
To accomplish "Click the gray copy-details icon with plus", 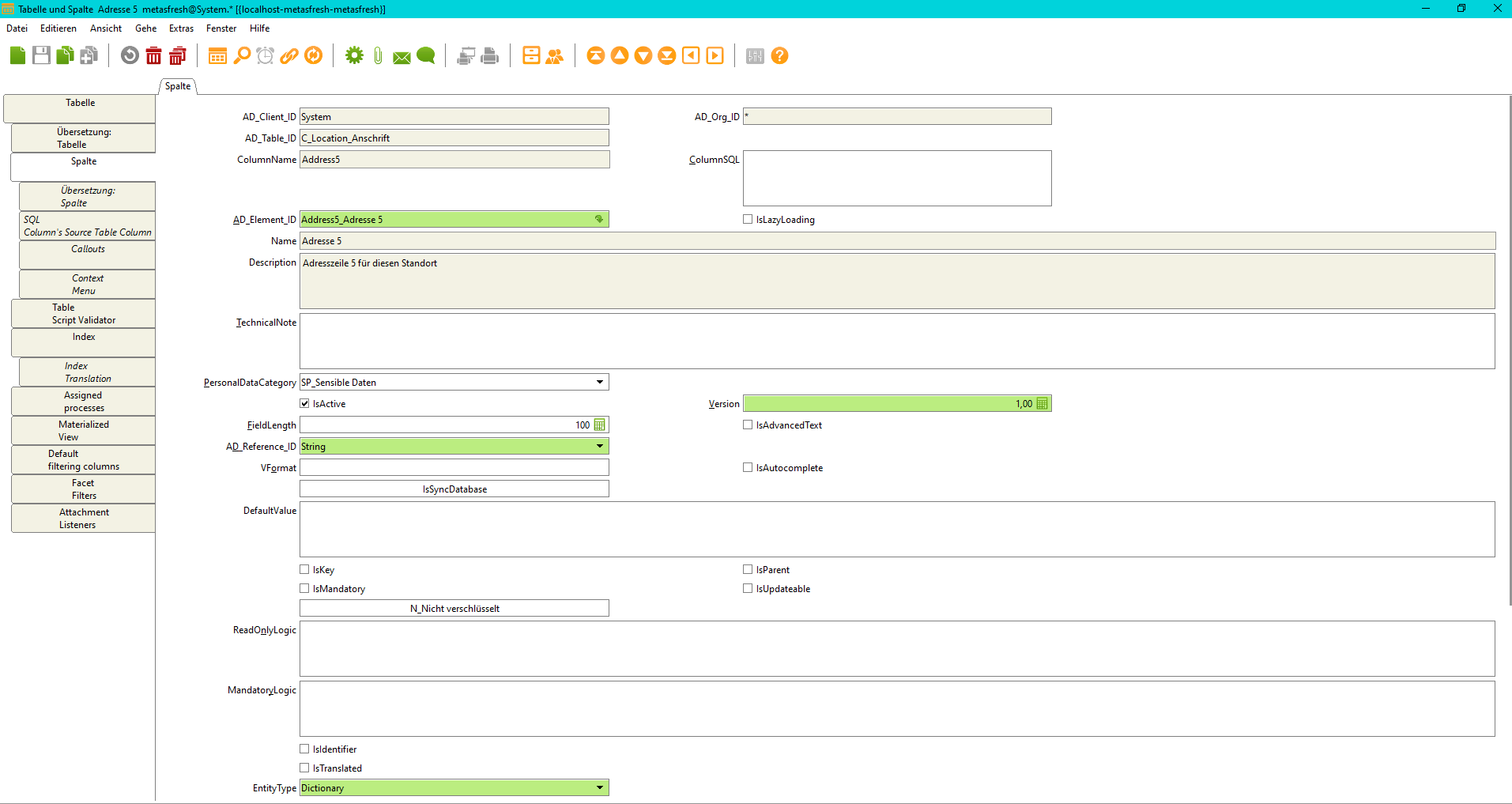I will (89, 55).
